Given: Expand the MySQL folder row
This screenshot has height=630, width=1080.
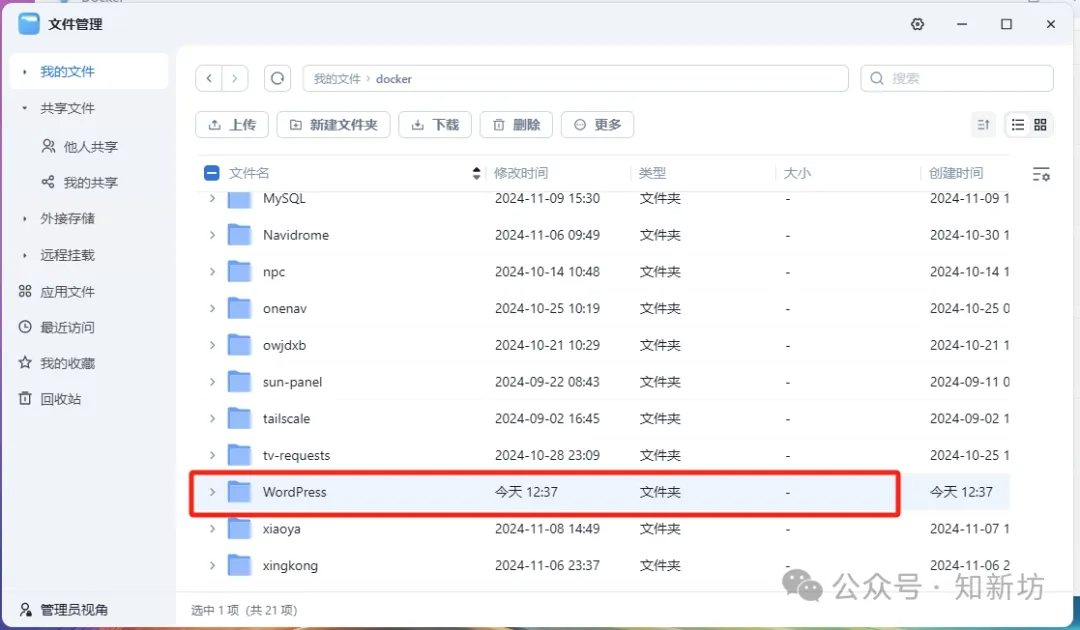Looking at the screenshot, I should (212, 198).
